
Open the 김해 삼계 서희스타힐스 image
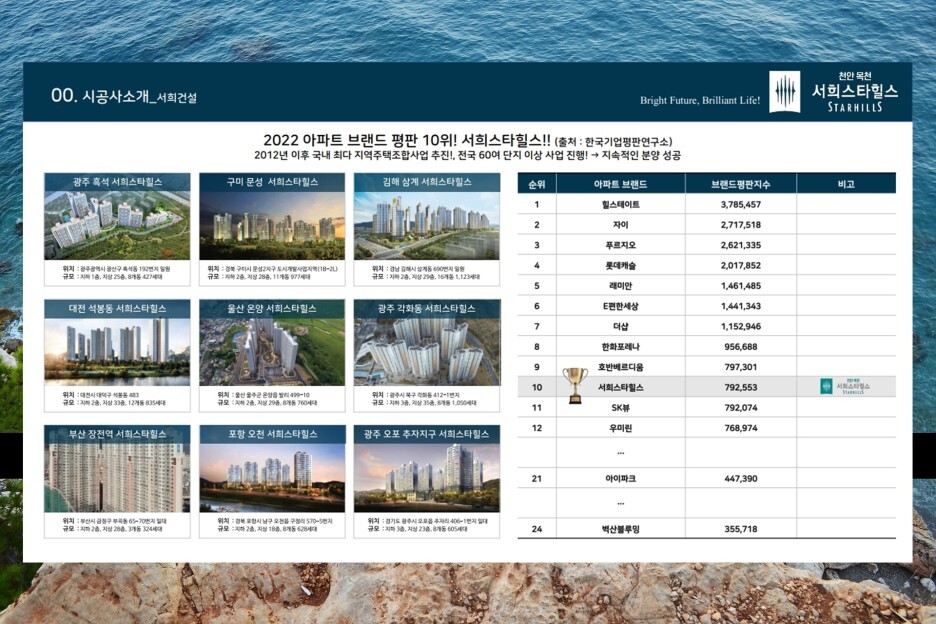[x=427, y=225]
